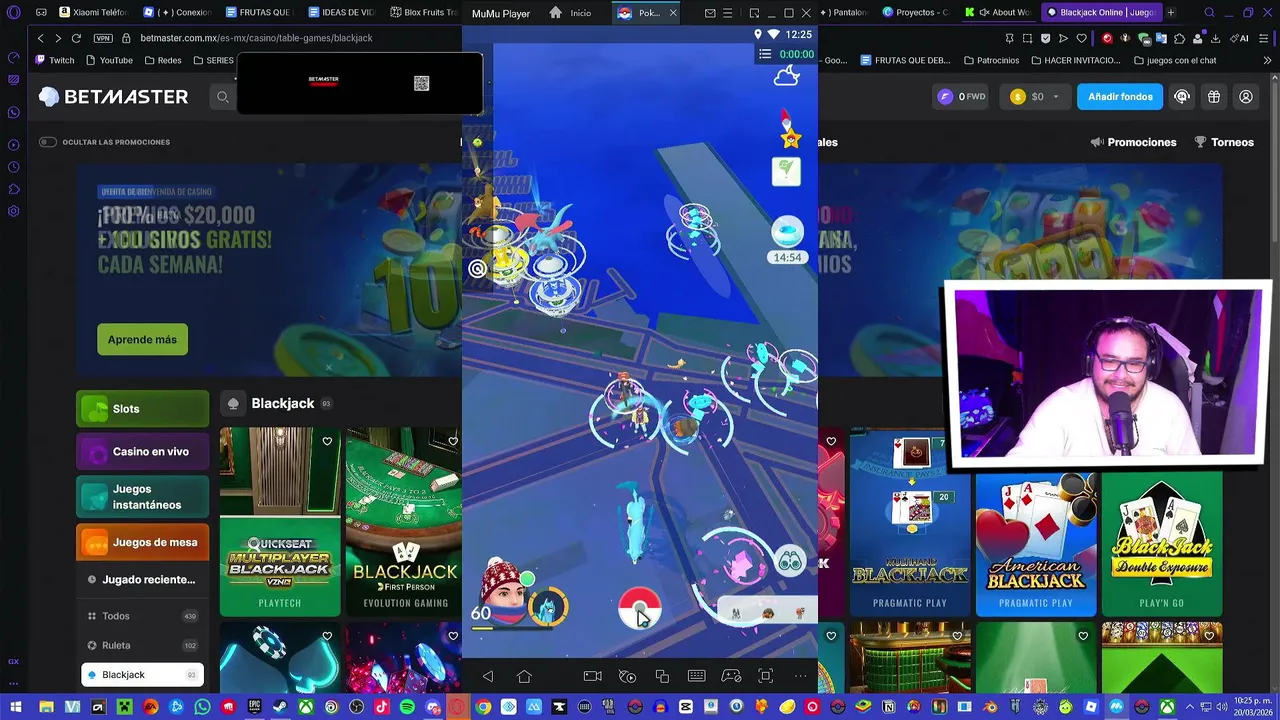This screenshot has width=1280, height=720.
Task: Open the buddy Pokémon portrait in Pokémon GO
Action: tap(548, 606)
